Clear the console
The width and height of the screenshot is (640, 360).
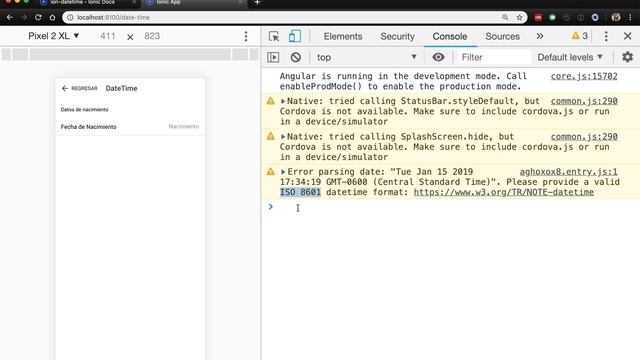tap(296, 57)
